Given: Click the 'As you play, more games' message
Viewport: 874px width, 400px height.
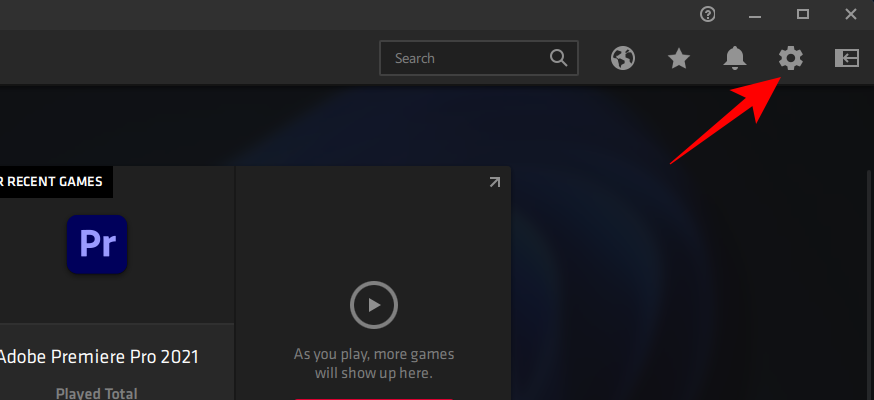Looking at the screenshot, I should click(x=373, y=363).
